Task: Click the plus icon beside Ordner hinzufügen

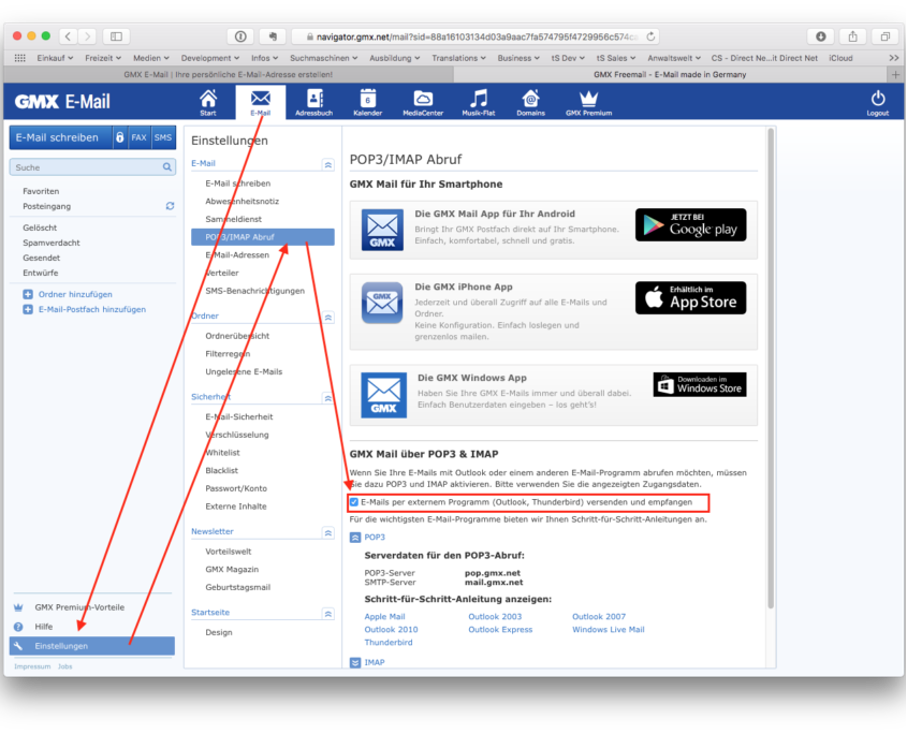Action: [28, 294]
